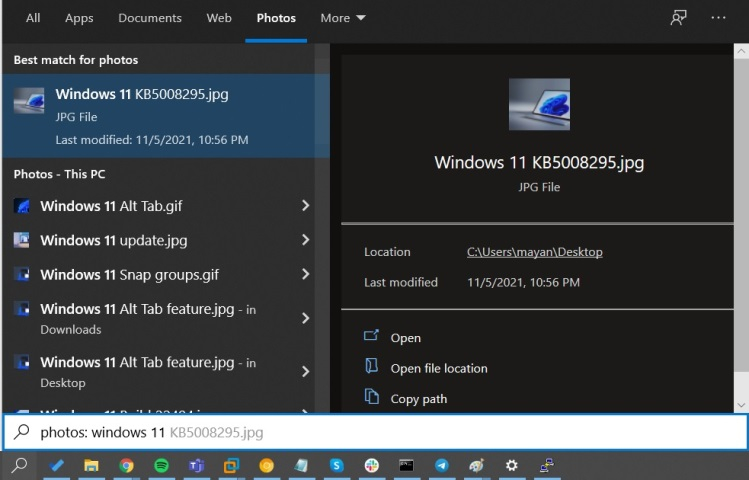Open Spotify from the taskbar
The width and height of the screenshot is (749, 480).
point(161,465)
